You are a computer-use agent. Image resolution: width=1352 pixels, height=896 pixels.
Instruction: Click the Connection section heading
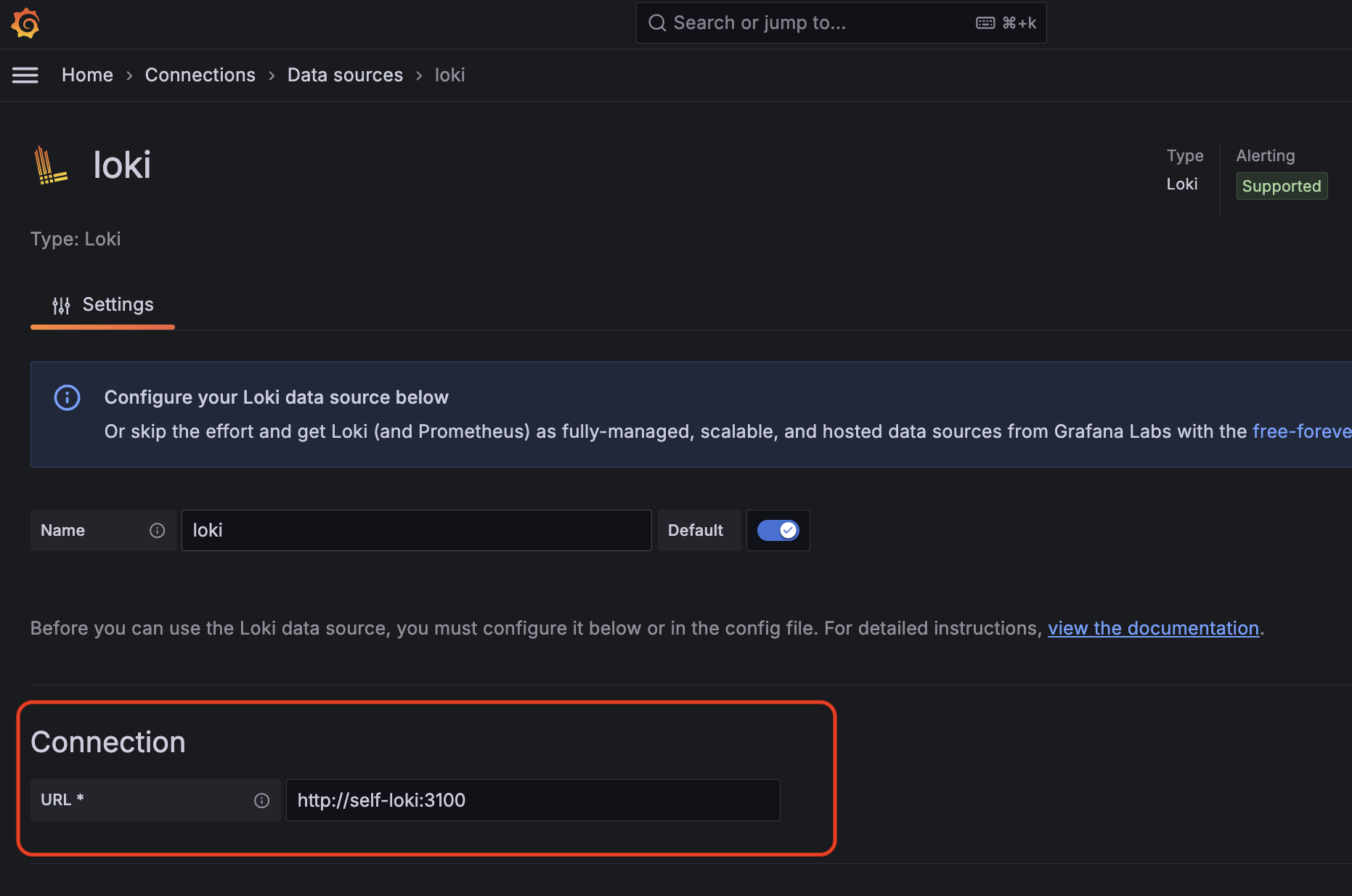[108, 742]
